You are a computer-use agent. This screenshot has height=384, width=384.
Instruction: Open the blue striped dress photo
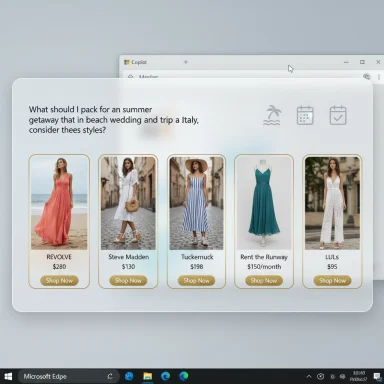tap(196, 203)
